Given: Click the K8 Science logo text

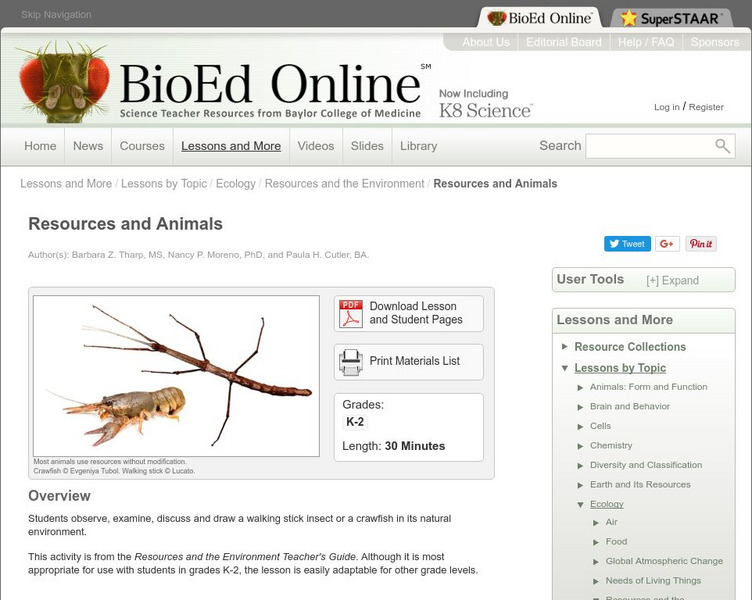Looking at the screenshot, I should 485,111.
